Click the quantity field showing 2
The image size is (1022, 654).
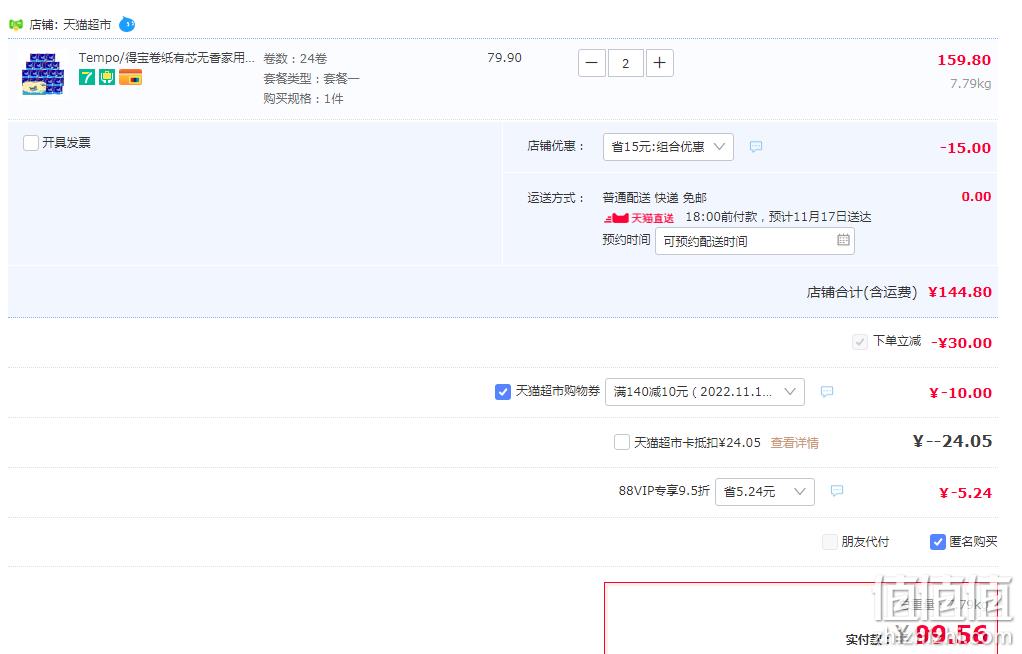click(626, 63)
